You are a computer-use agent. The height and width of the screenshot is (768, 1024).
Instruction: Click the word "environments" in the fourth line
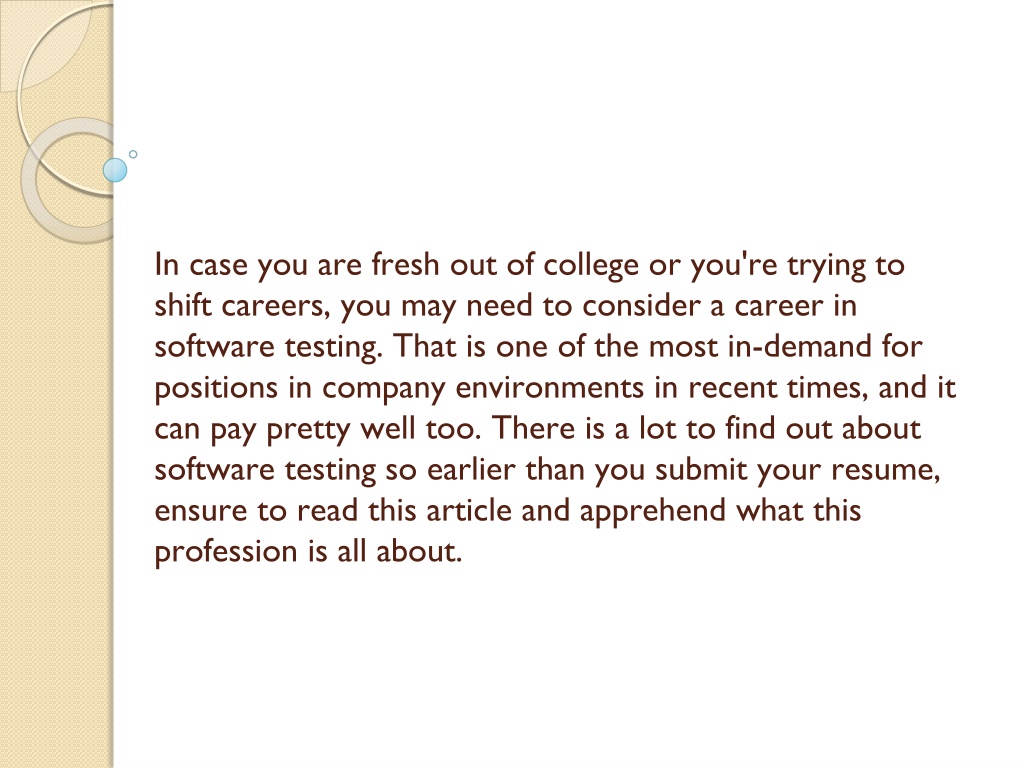pyautogui.click(x=549, y=388)
